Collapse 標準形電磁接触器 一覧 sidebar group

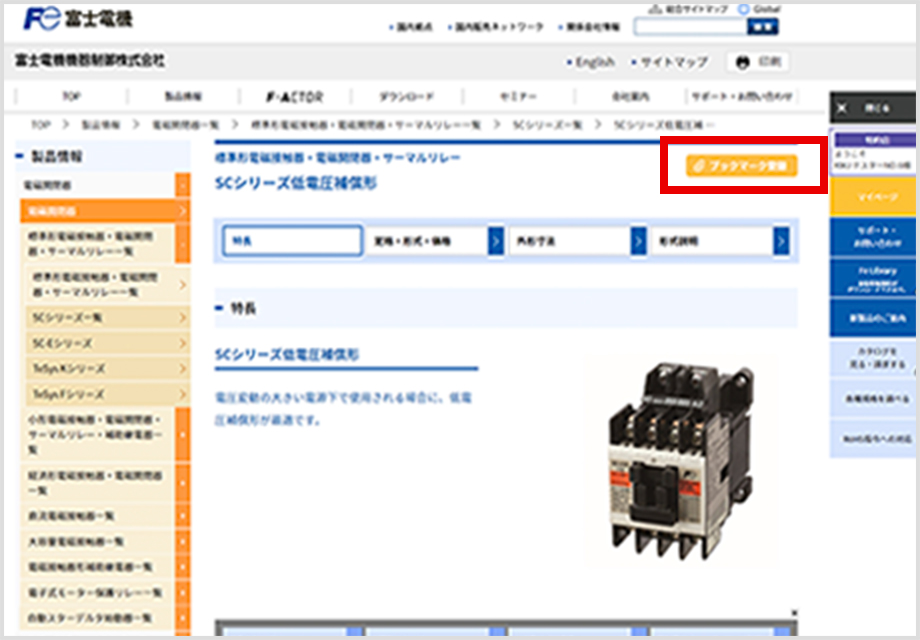coord(183,244)
